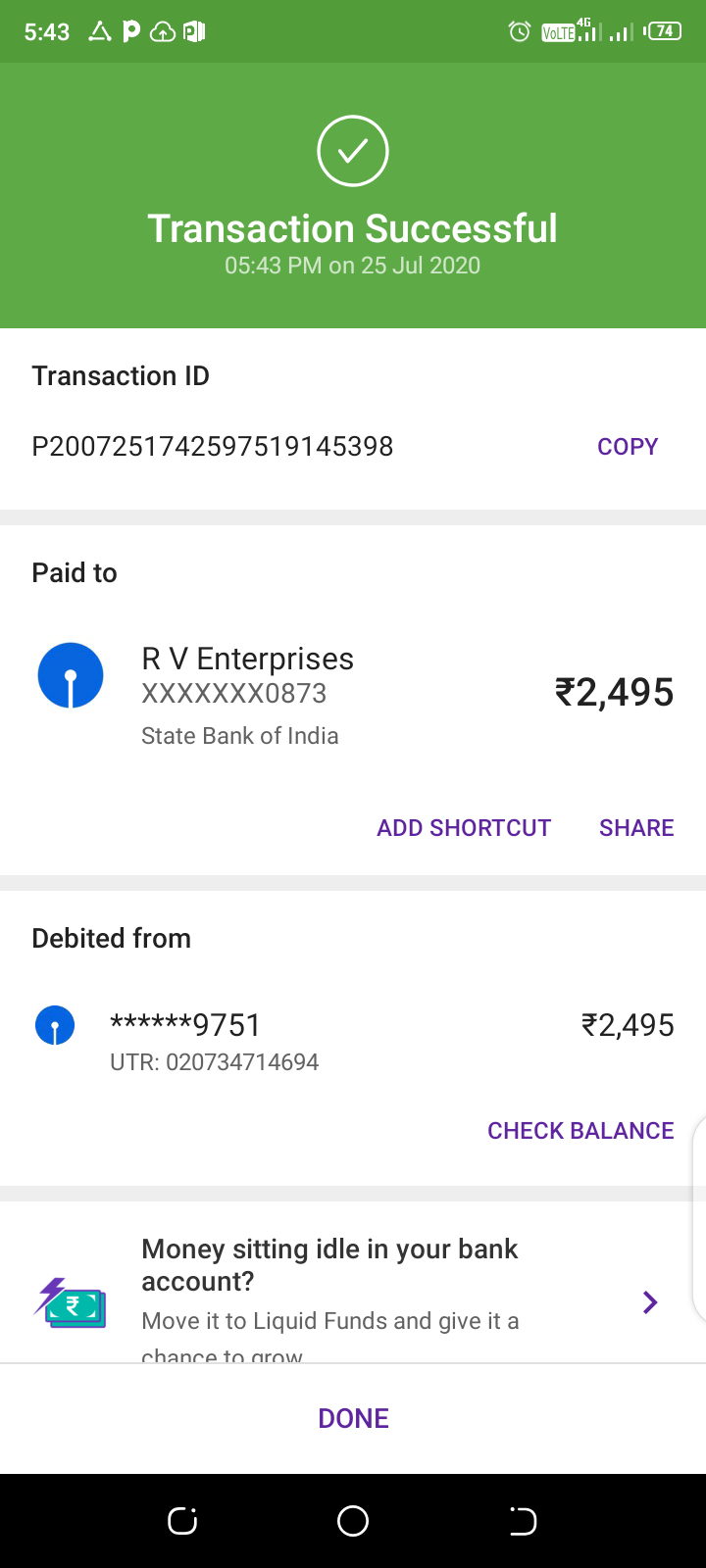Check balance of the debited account
The width and height of the screenshot is (706, 1568).
pos(580,1131)
